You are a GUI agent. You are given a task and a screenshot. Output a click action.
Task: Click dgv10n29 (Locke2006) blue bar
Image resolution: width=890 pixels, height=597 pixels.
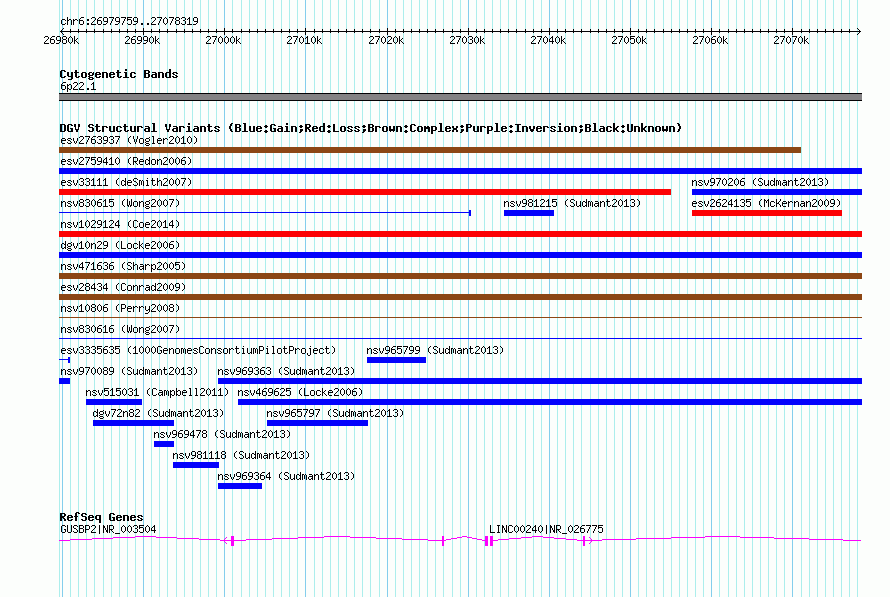coord(460,255)
